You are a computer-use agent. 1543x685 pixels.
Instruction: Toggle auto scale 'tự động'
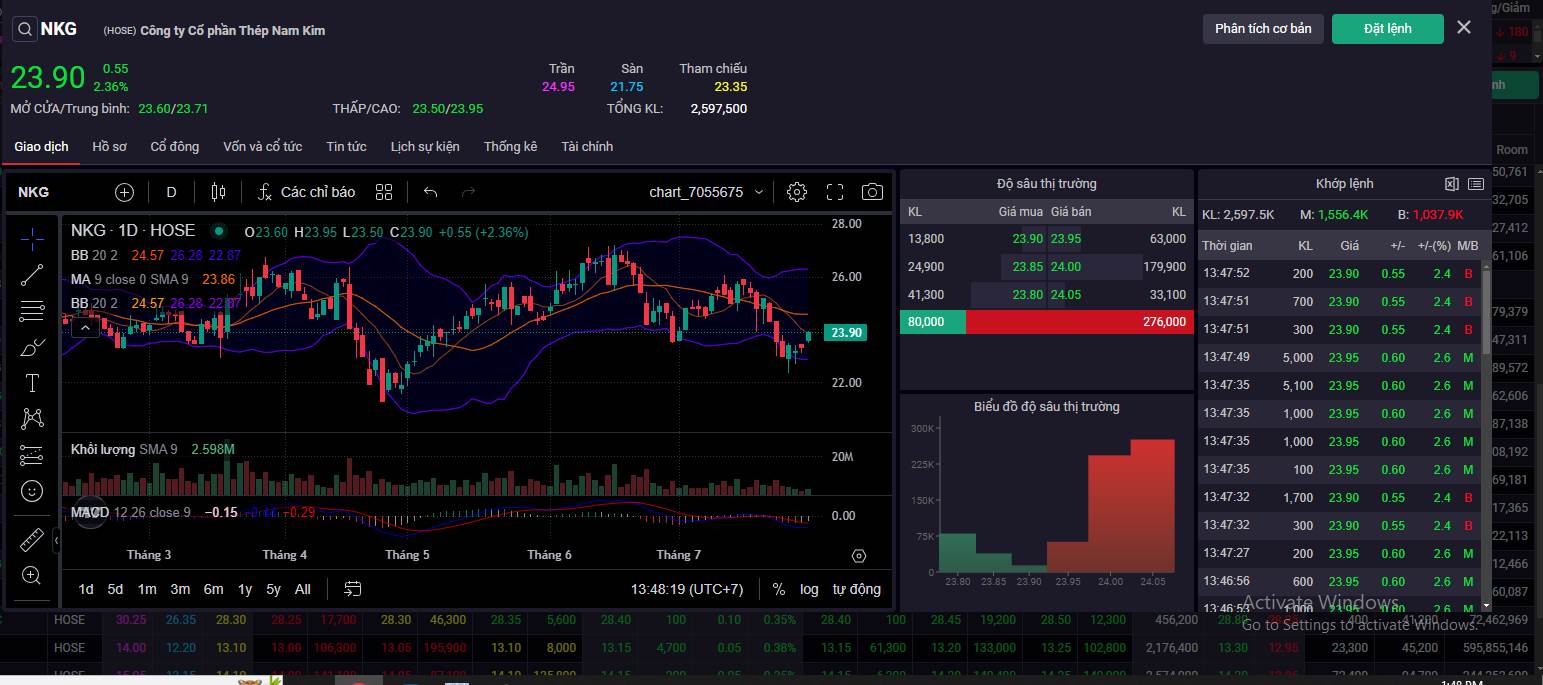(856, 589)
